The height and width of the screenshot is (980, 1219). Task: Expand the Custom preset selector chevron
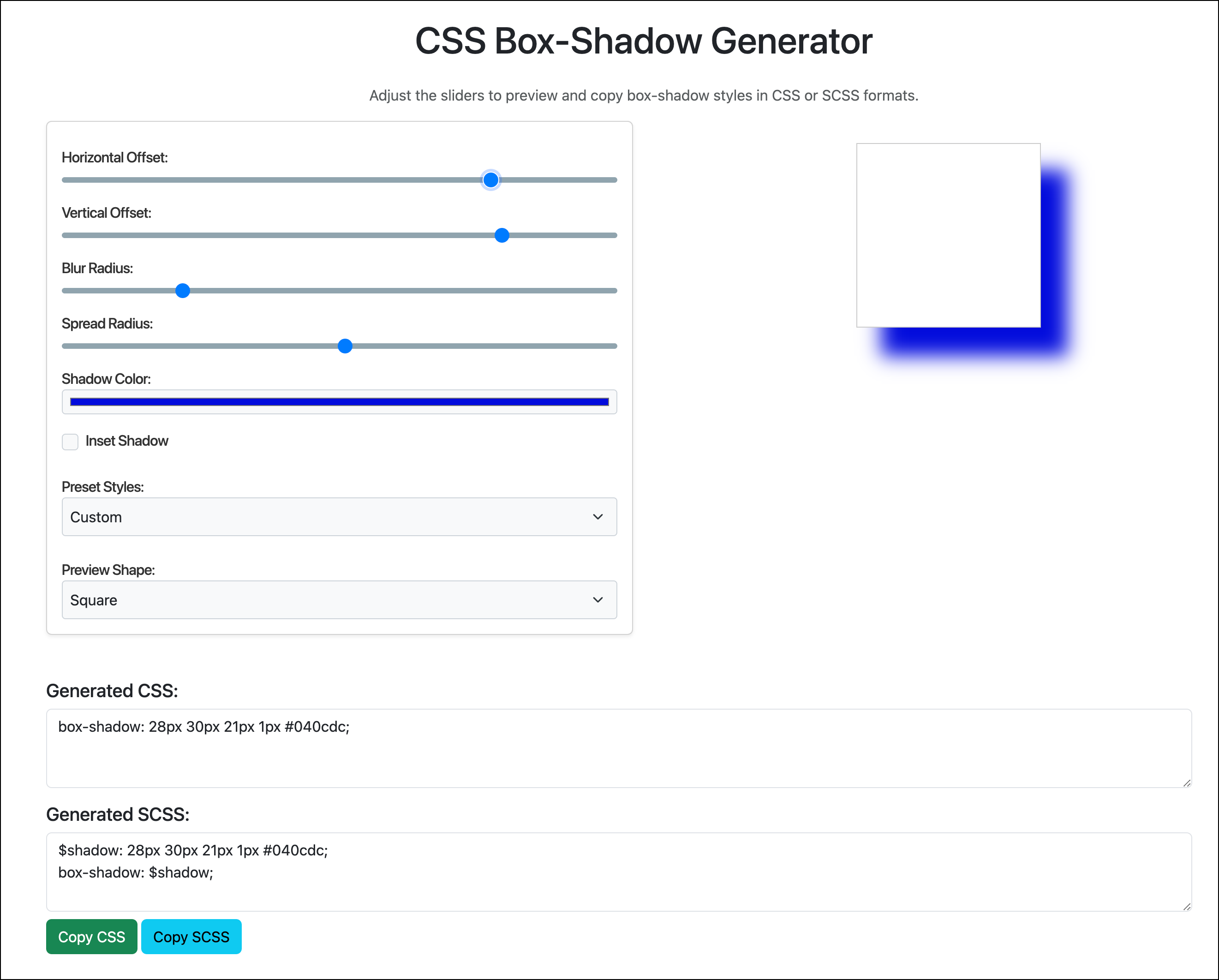pyautogui.click(x=598, y=516)
